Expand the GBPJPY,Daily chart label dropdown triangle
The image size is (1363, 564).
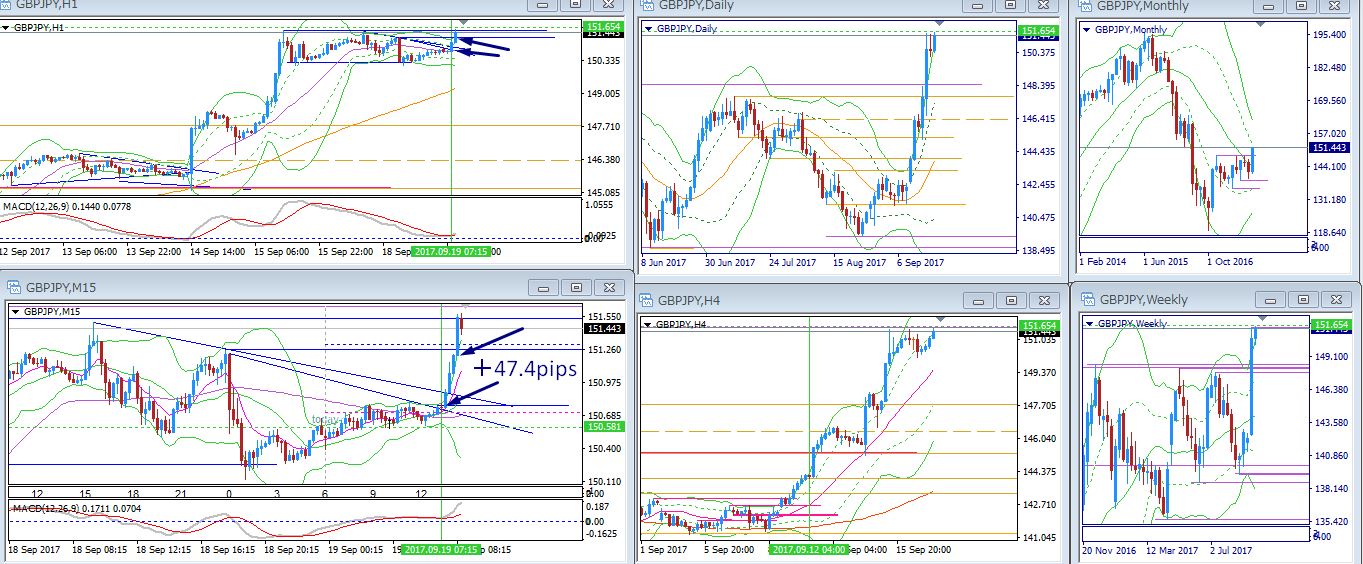coord(649,30)
